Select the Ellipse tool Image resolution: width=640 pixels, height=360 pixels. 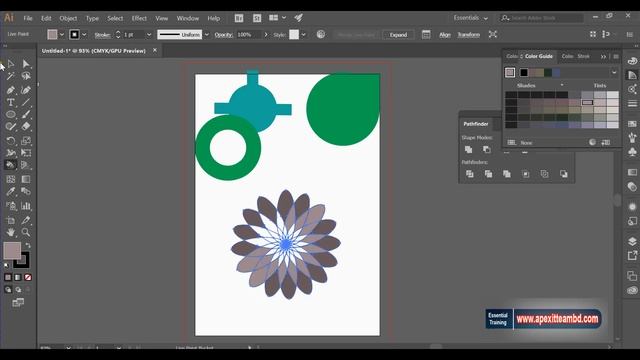click(x=11, y=114)
